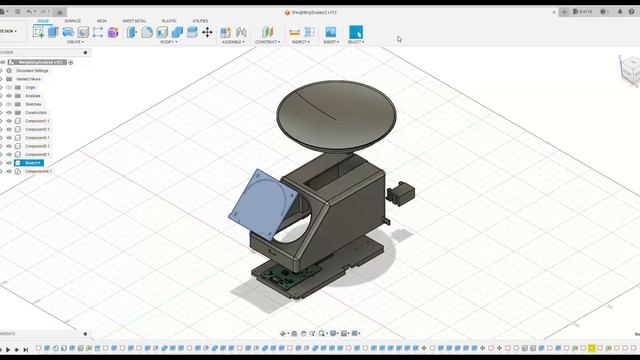Click the blue square cover on the model
The image size is (640, 360).
(263, 204)
